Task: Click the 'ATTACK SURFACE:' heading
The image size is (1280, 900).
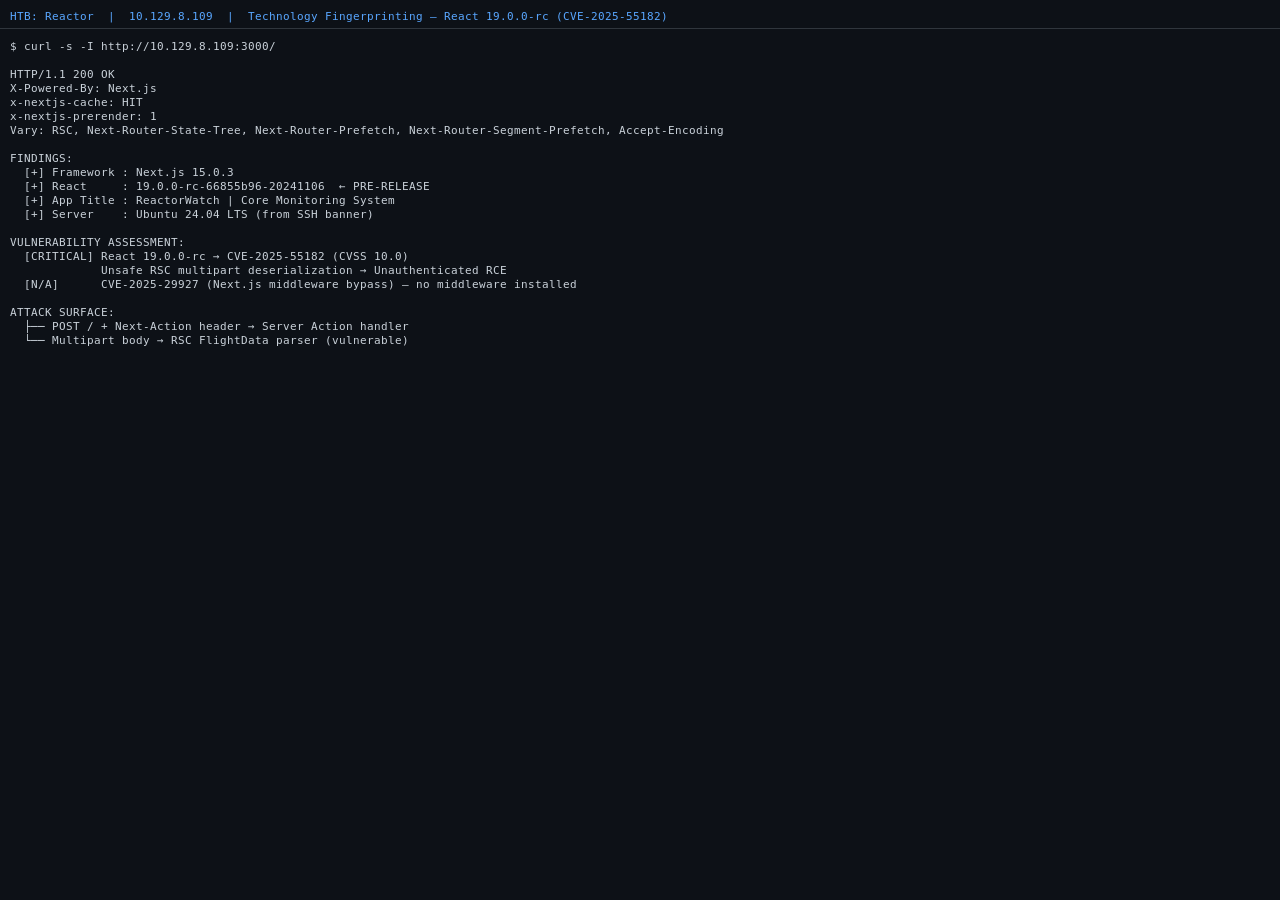Action: [62, 312]
